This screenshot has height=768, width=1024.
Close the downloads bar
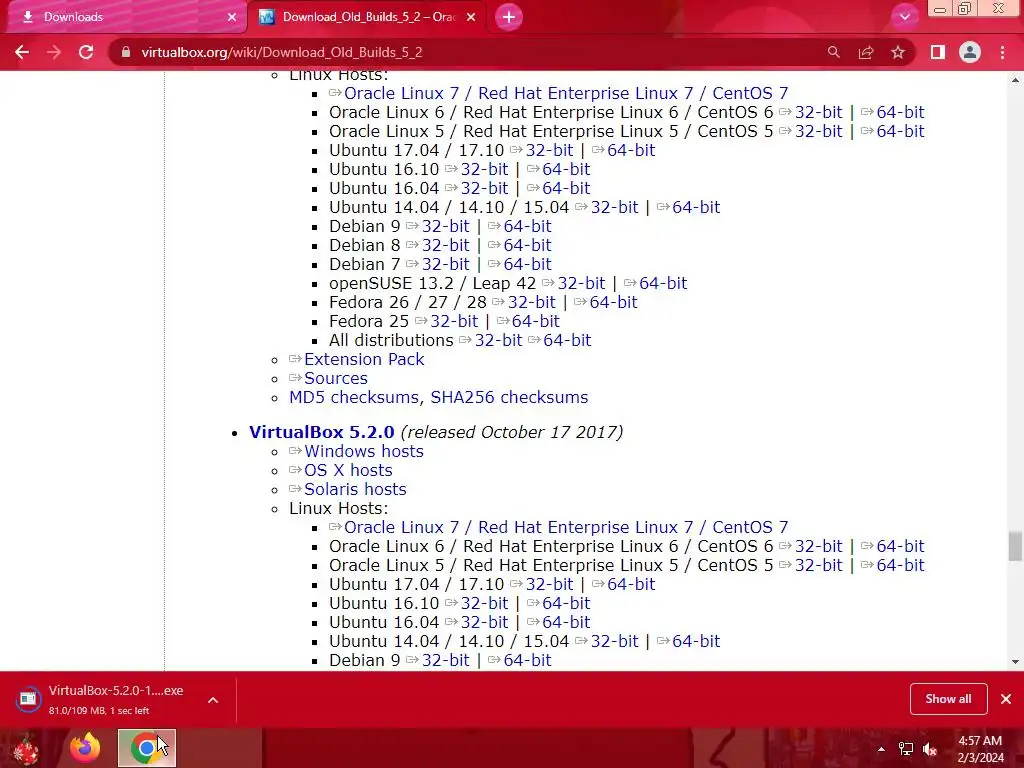pyautogui.click(x=1006, y=699)
